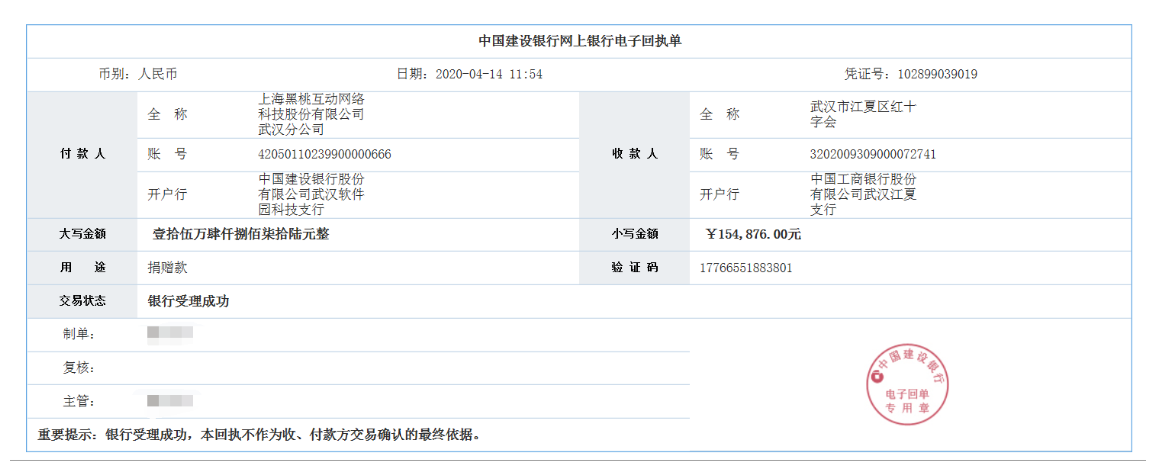The image size is (1152, 469).
Task: Click the currency label 币别：人民币
Action: pos(137,74)
